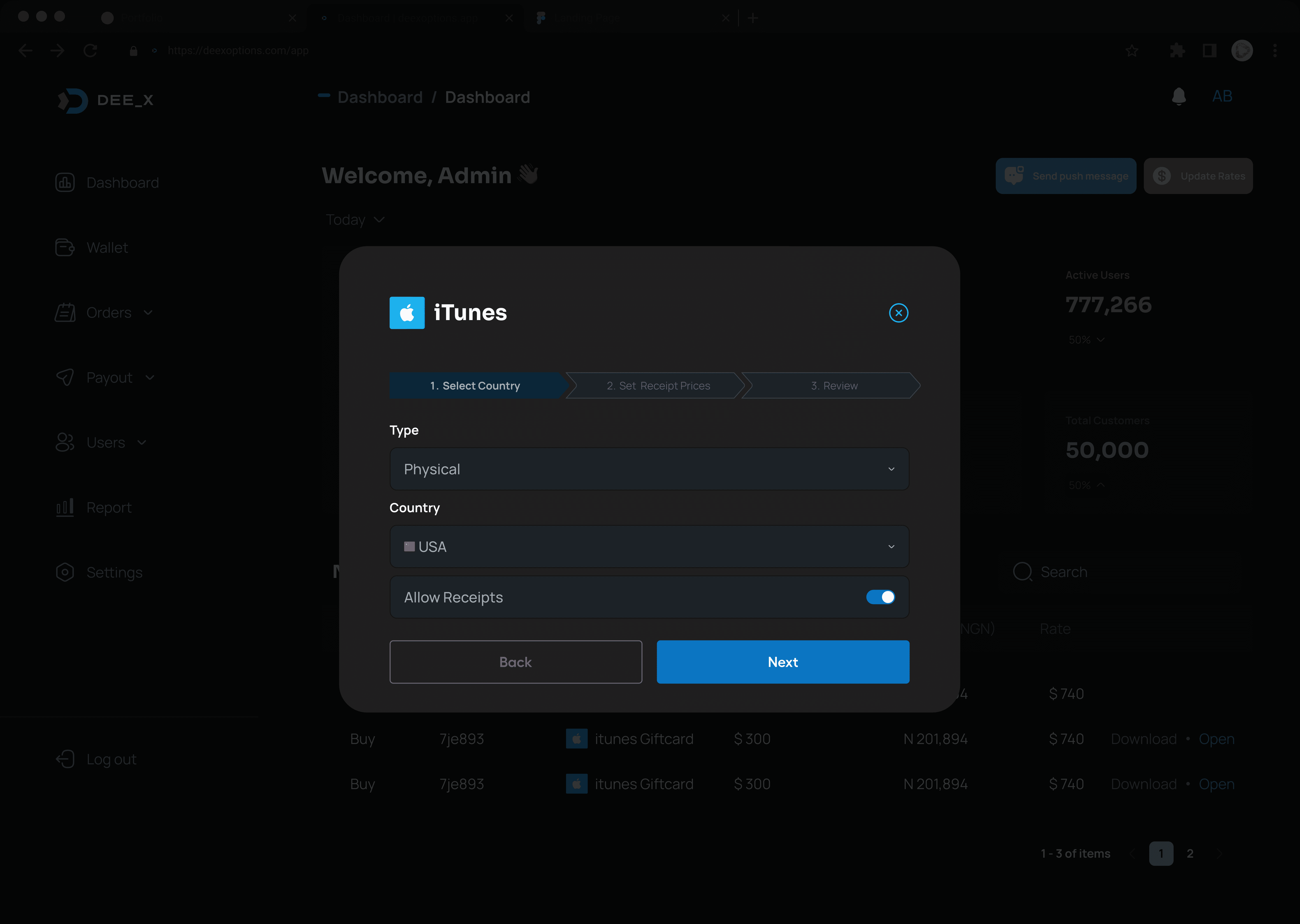This screenshot has height=924, width=1300.
Task: Click the site lock icon in address bar
Action: pyautogui.click(x=133, y=51)
